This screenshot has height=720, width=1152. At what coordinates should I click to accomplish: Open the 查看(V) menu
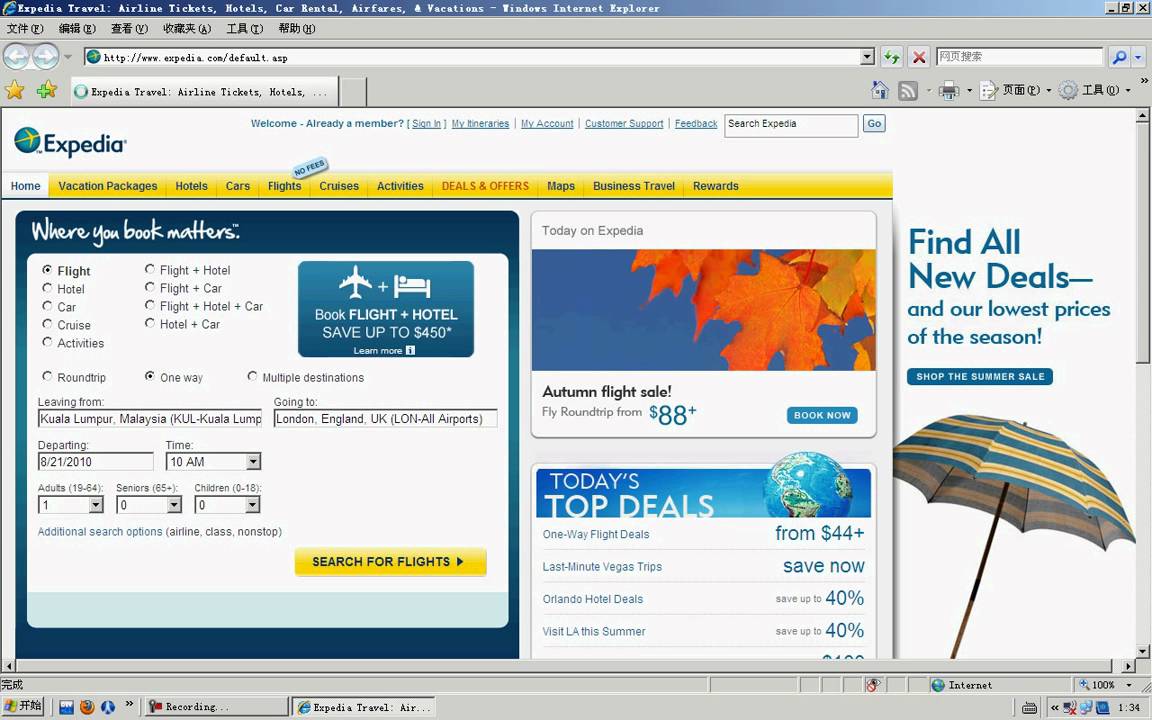click(x=129, y=29)
